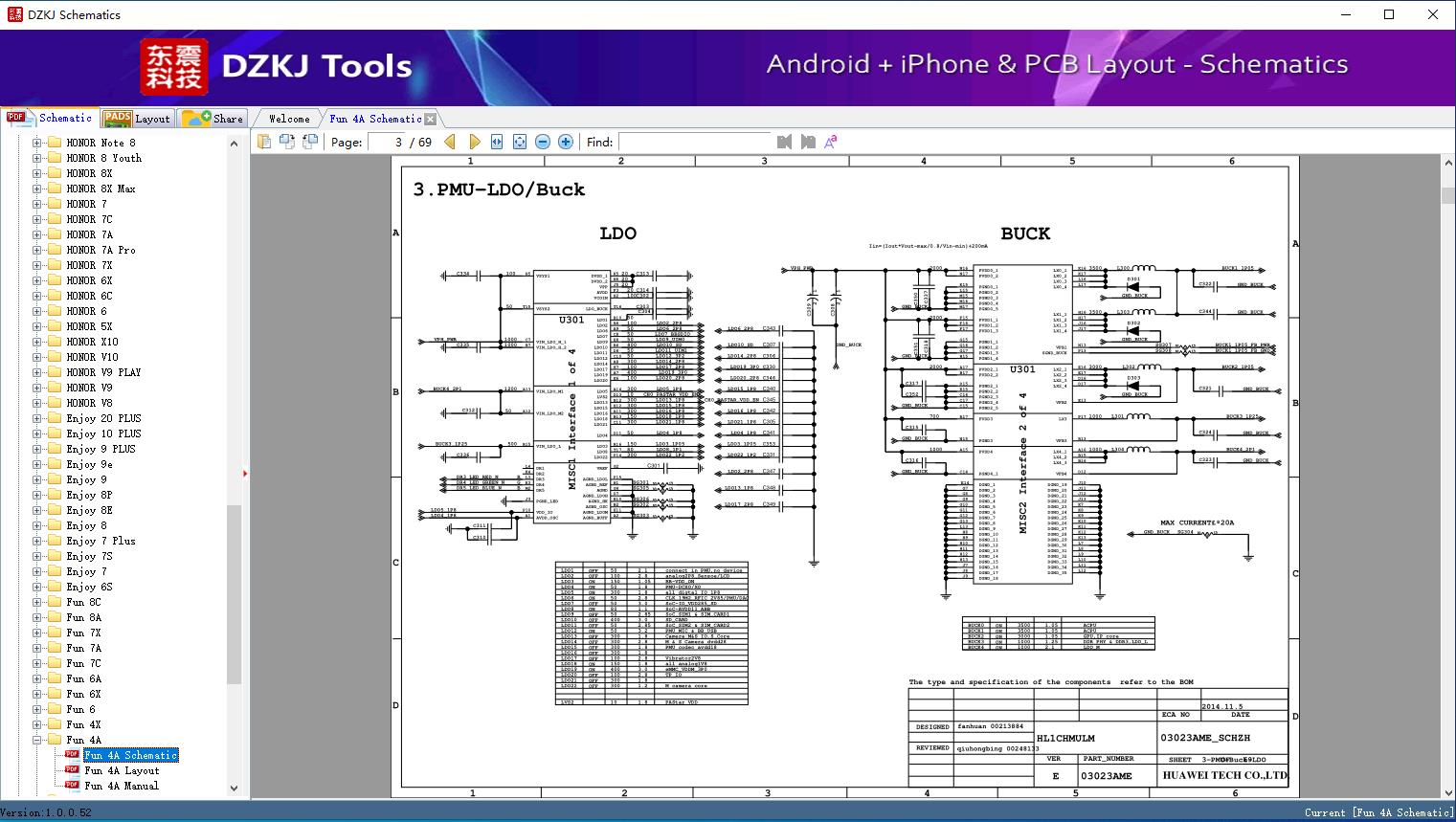
Task: Maximize the DZKJ Schematics window
Action: pos(1389,14)
